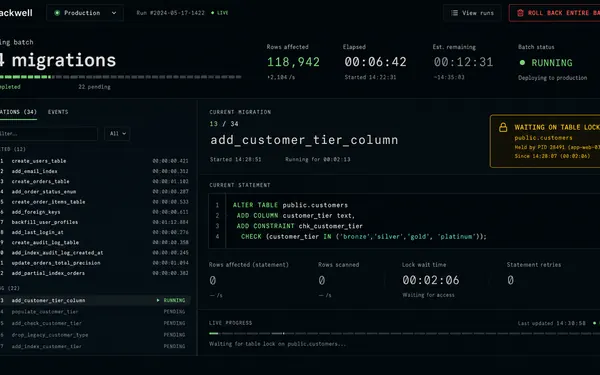Expand the All status filter dropdown

(x=117, y=134)
